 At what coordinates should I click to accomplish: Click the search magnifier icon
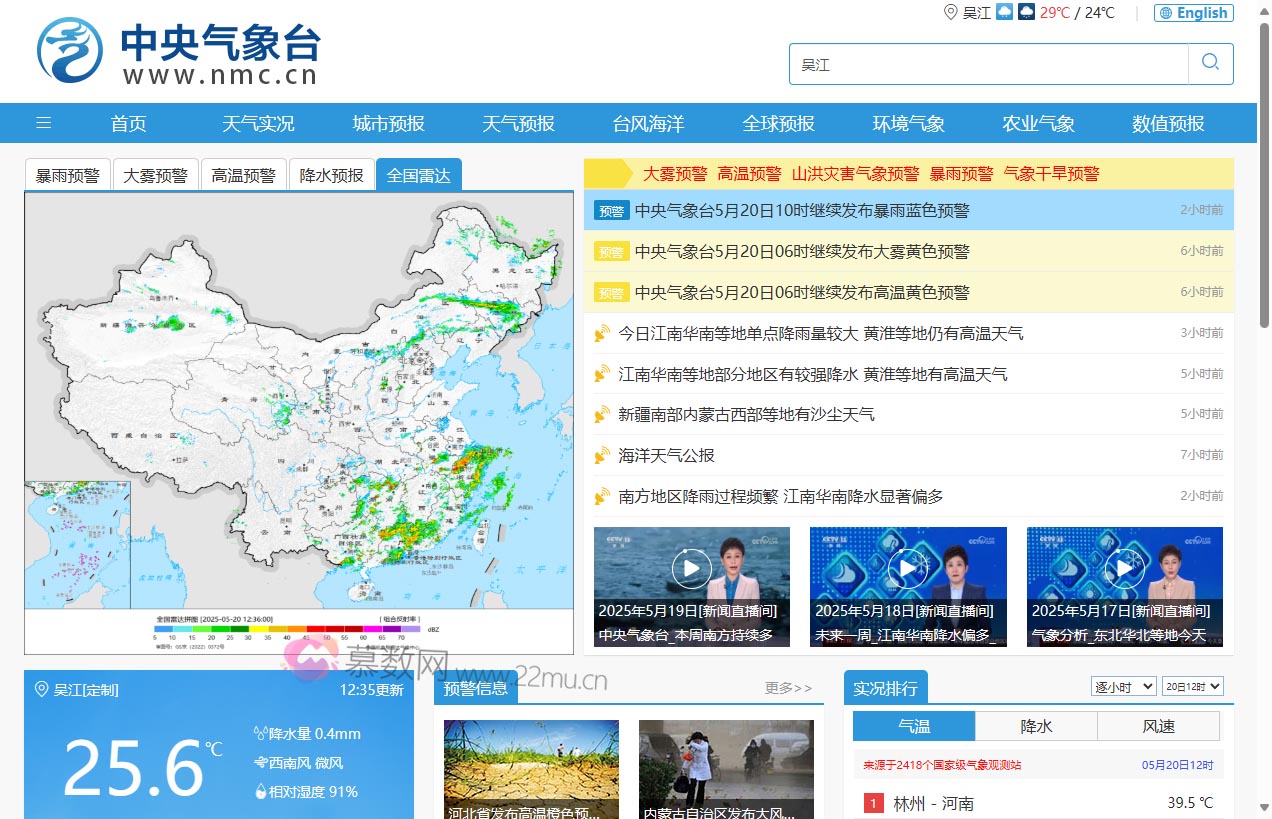[1210, 63]
